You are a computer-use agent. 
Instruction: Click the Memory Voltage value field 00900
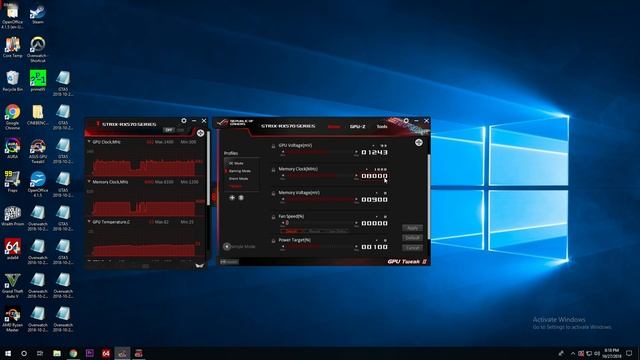pos(374,200)
